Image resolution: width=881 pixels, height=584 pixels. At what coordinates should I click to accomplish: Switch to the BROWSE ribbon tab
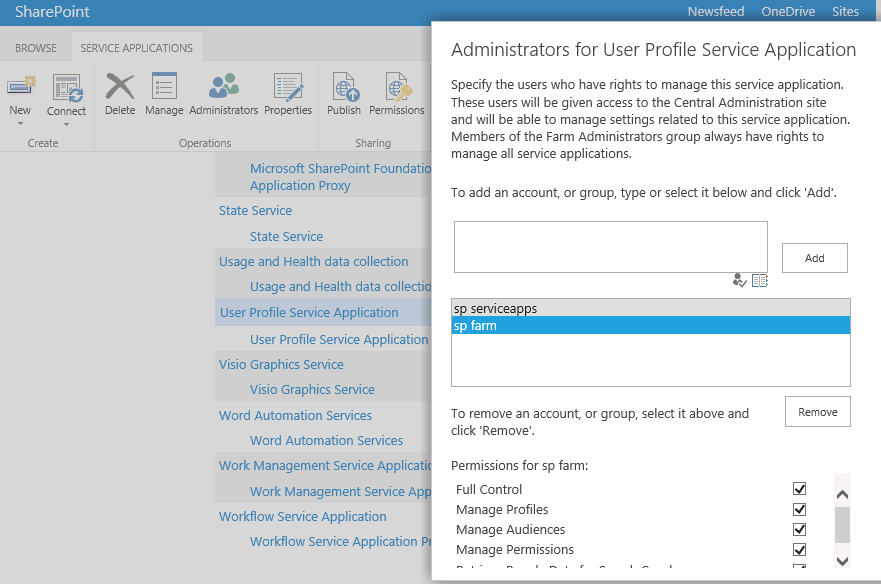click(x=36, y=48)
